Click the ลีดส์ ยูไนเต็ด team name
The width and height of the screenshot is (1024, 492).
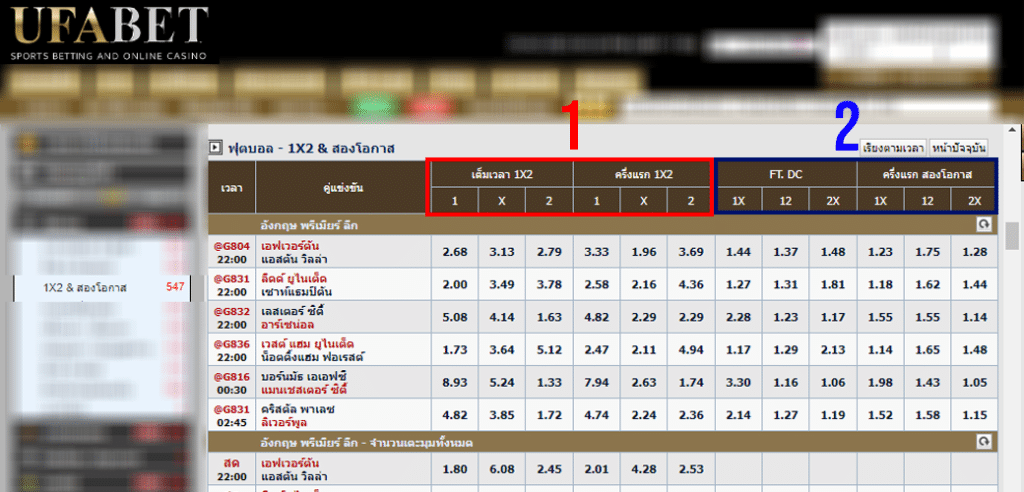pyautogui.click(x=294, y=278)
